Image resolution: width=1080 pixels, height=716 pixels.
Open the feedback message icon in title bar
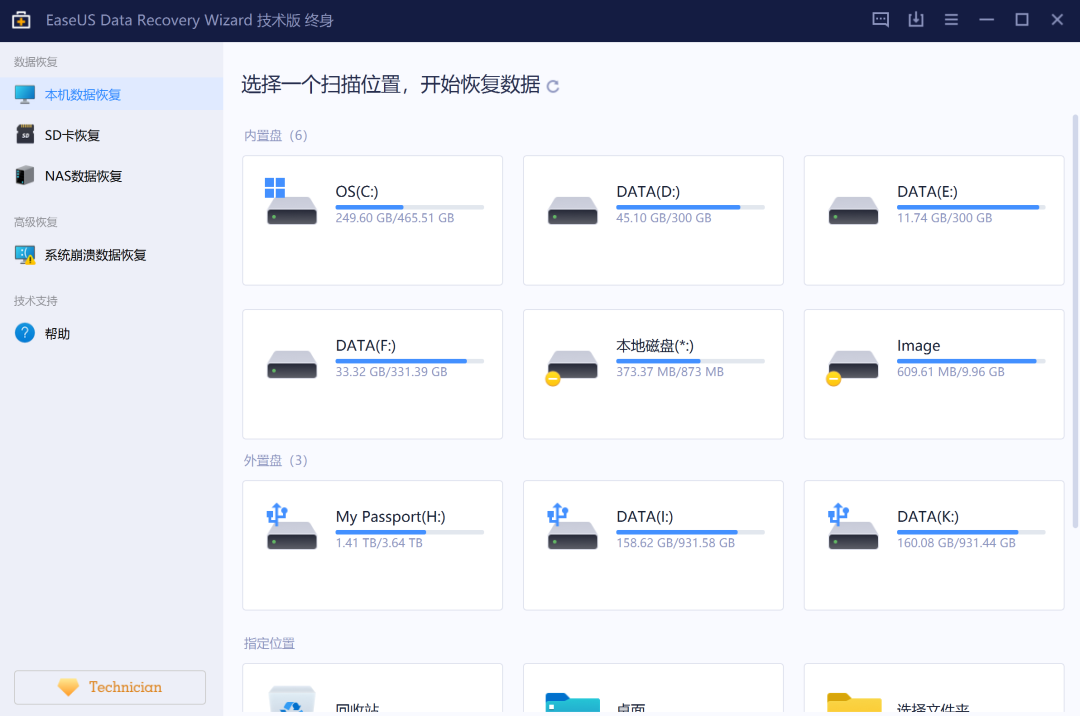pos(880,19)
